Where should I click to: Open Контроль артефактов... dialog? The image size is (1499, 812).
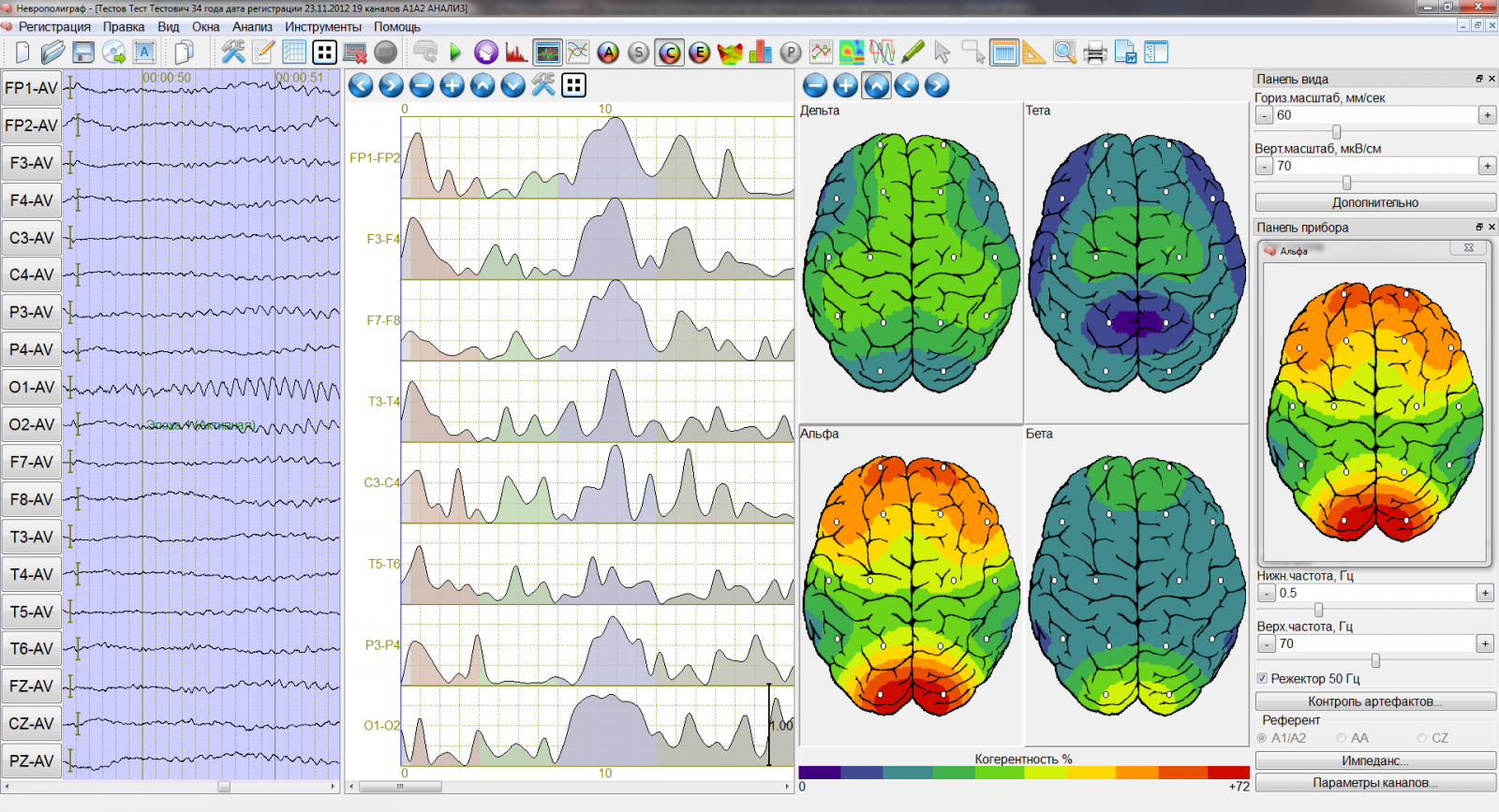(1374, 701)
